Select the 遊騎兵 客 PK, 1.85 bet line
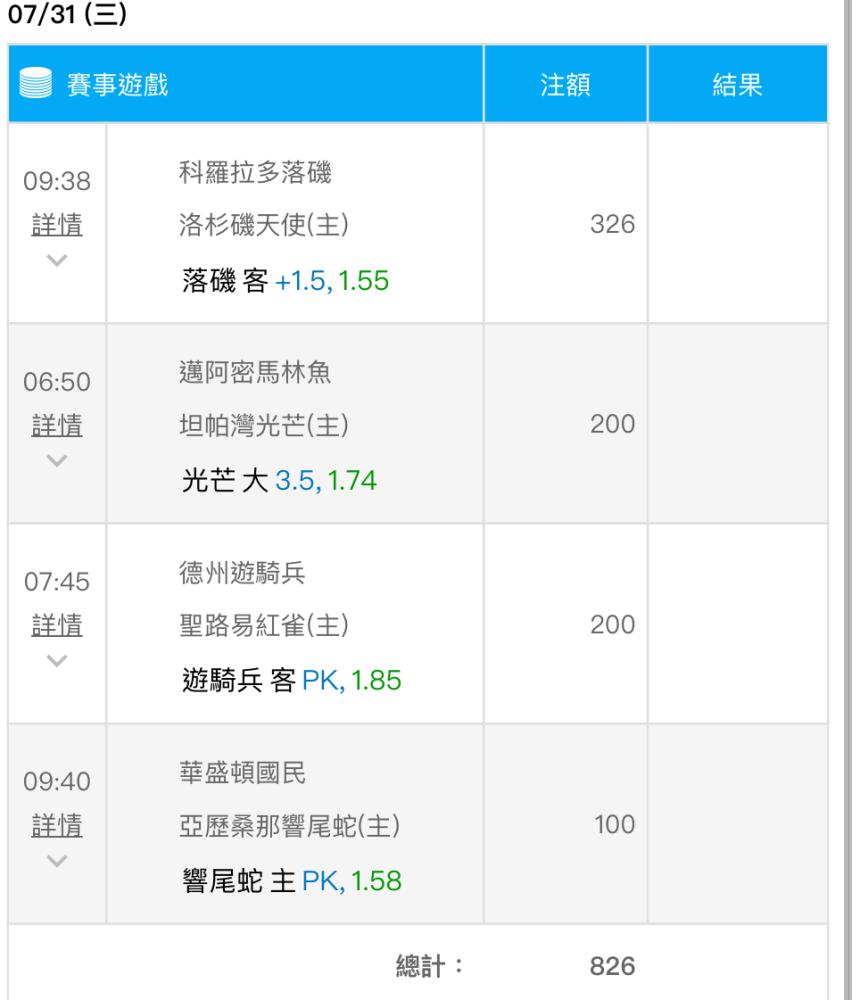This screenshot has height=1000, width=860. (x=292, y=680)
